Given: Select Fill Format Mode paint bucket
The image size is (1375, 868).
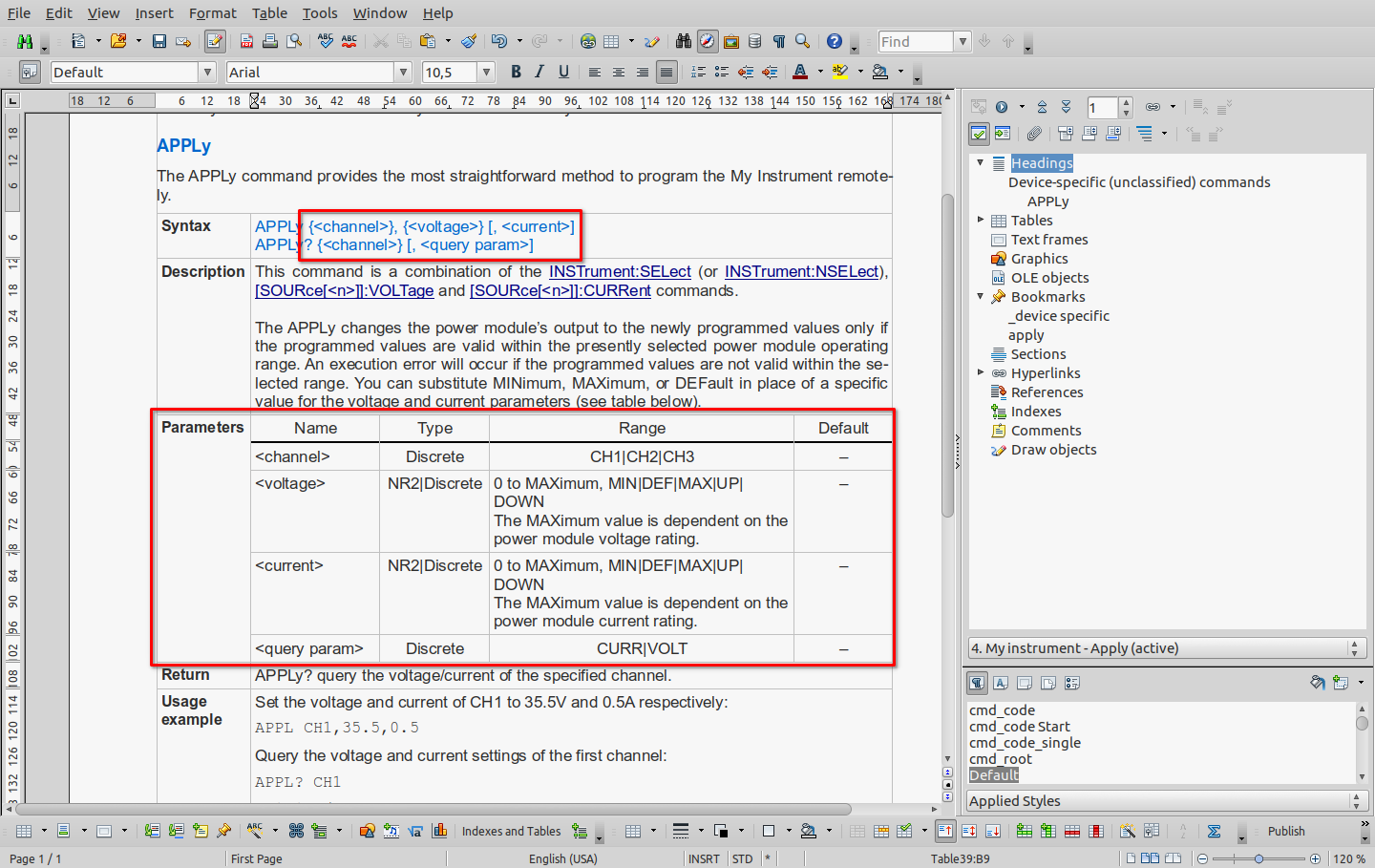Looking at the screenshot, I should point(1318,683).
